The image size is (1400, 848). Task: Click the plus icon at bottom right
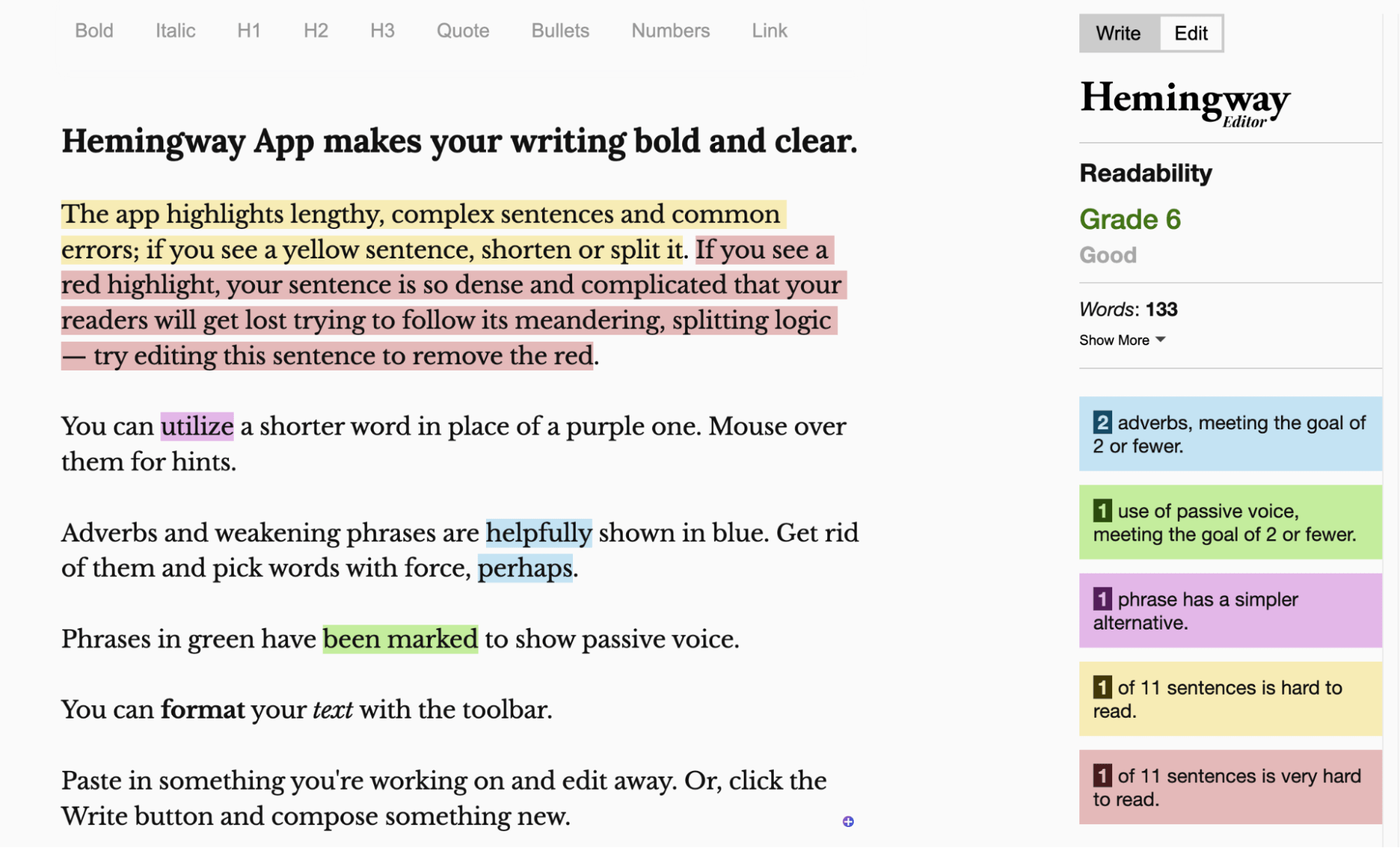pyautogui.click(x=848, y=821)
